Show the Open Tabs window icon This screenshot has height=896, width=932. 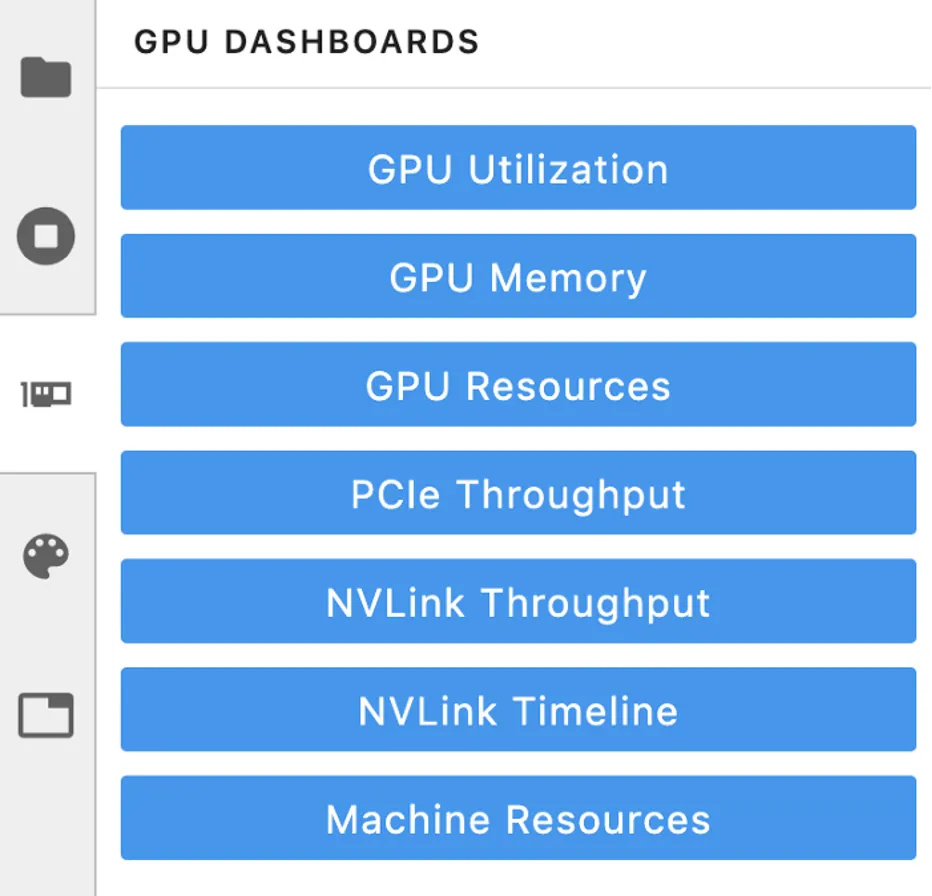[46, 715]
